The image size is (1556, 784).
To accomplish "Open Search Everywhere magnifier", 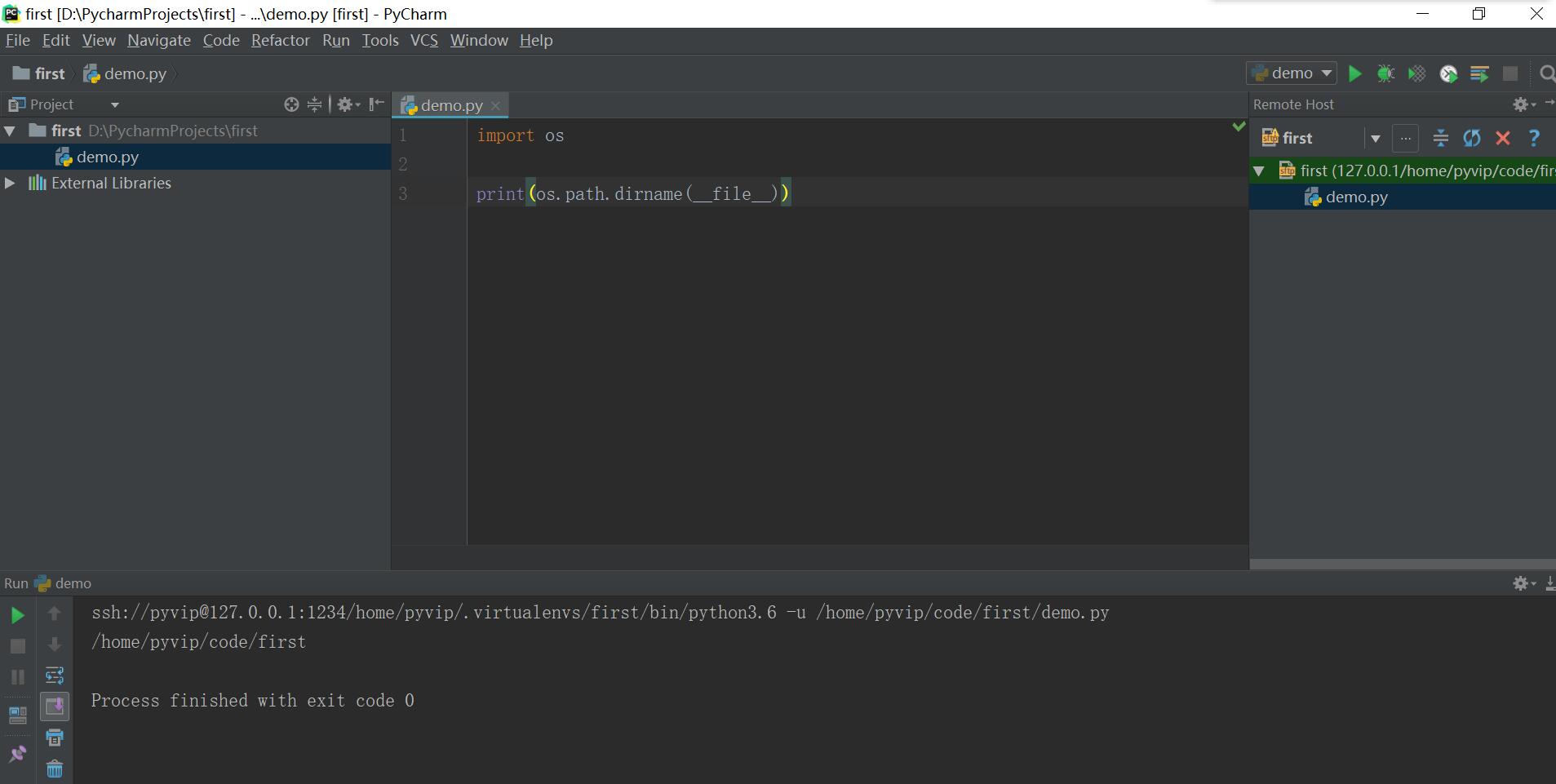I will click(x=1546, y=73).
